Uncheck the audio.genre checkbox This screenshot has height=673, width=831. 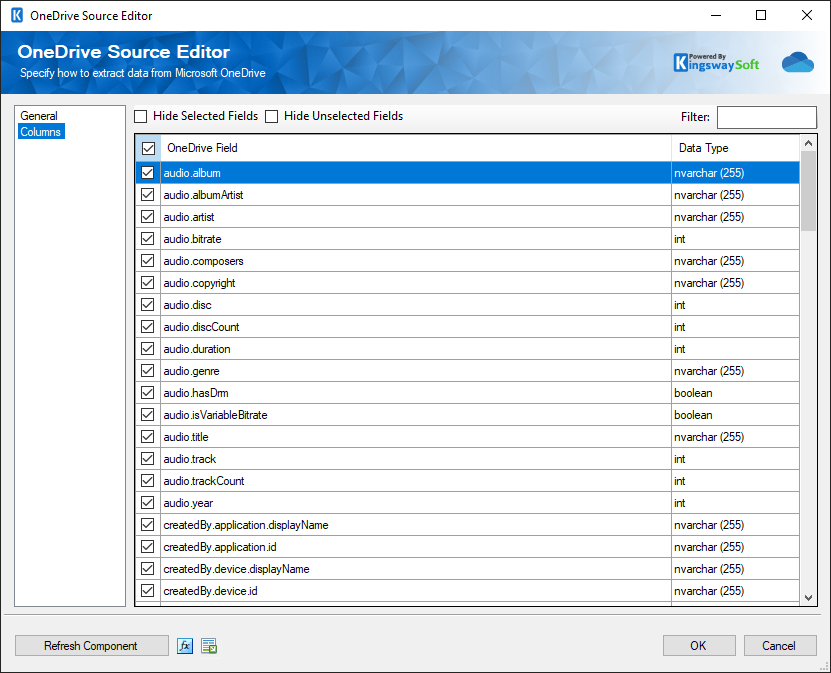[148, 371]
